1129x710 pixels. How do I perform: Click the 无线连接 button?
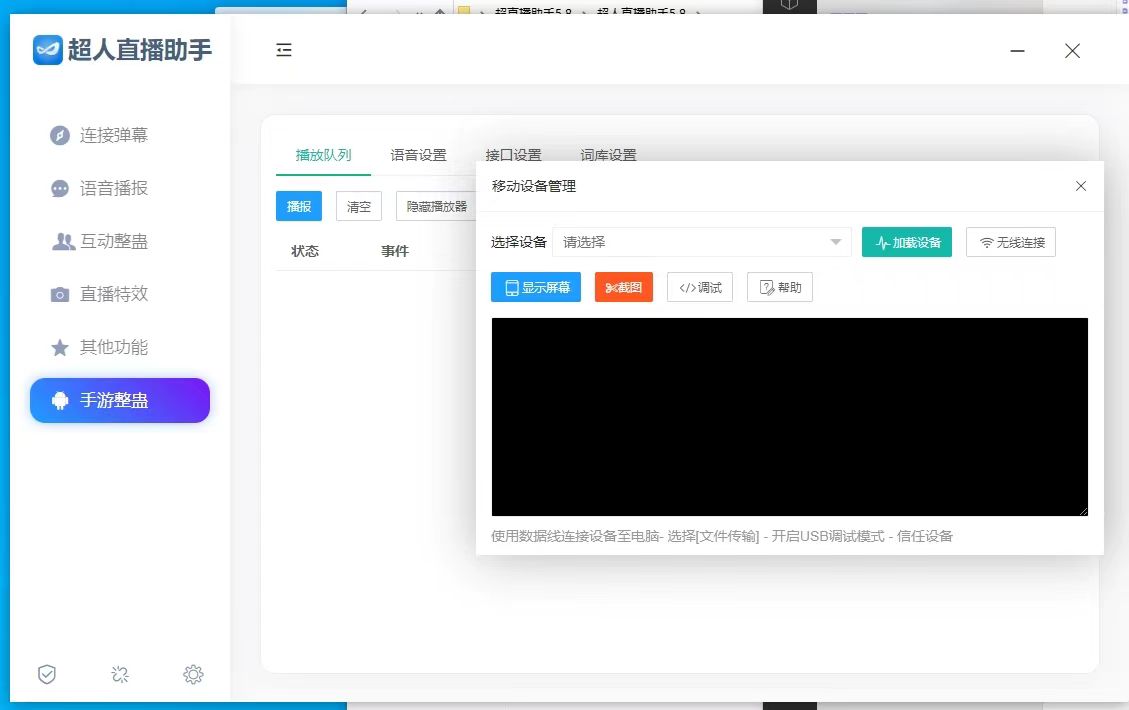1010,241
